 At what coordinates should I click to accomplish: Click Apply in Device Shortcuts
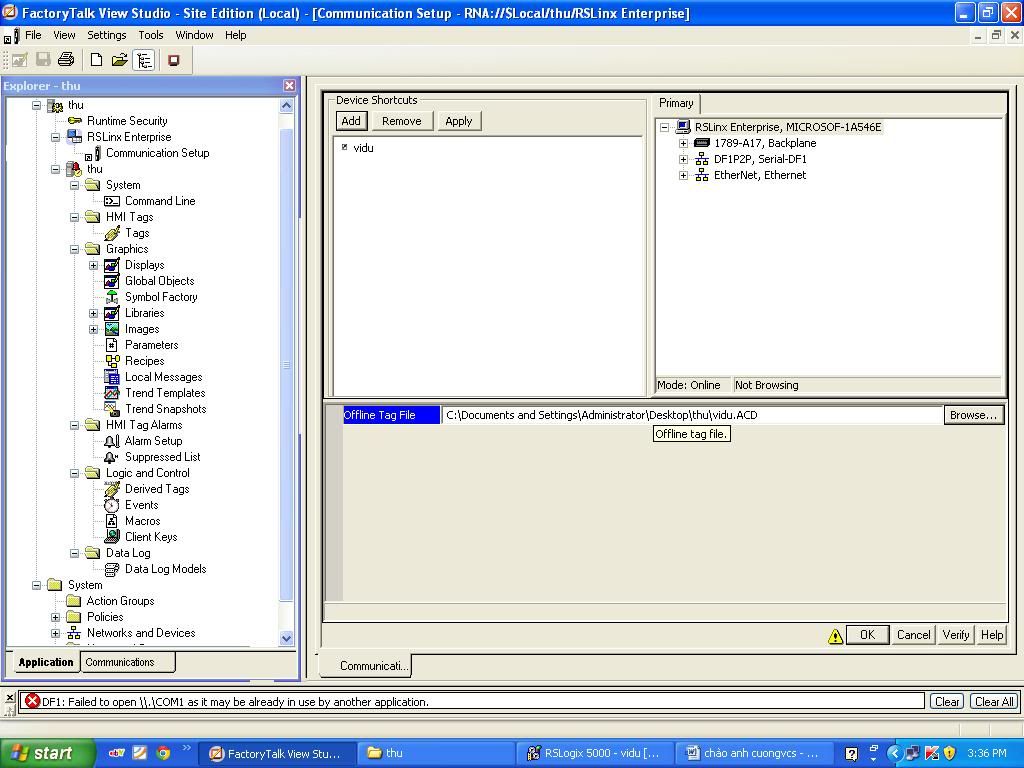(x=458, y=121)
